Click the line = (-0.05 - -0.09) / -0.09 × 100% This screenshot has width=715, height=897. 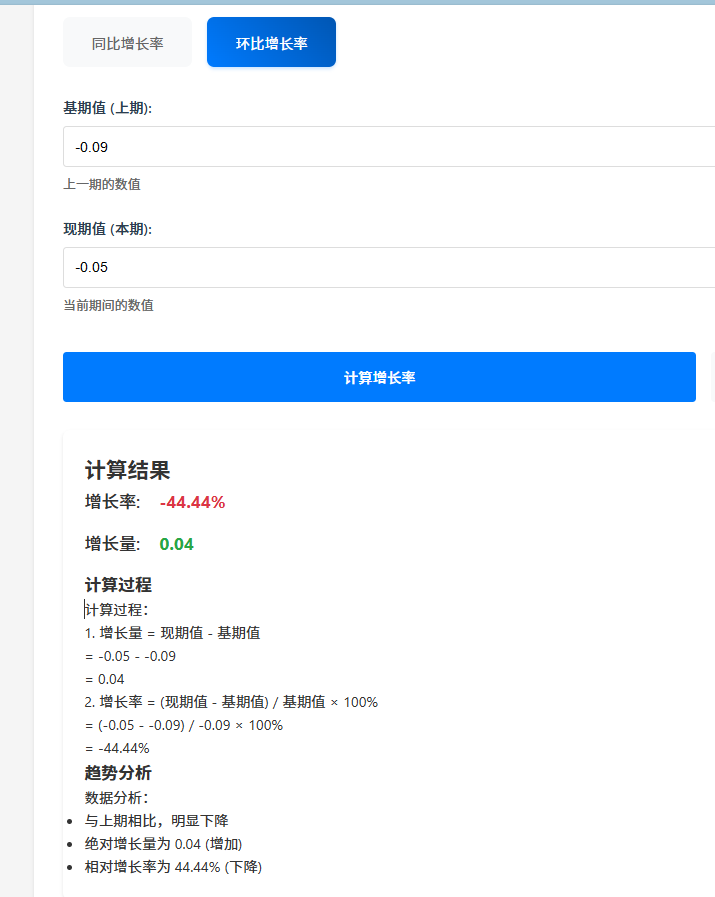pyautogui.click(x=184, y=725)
